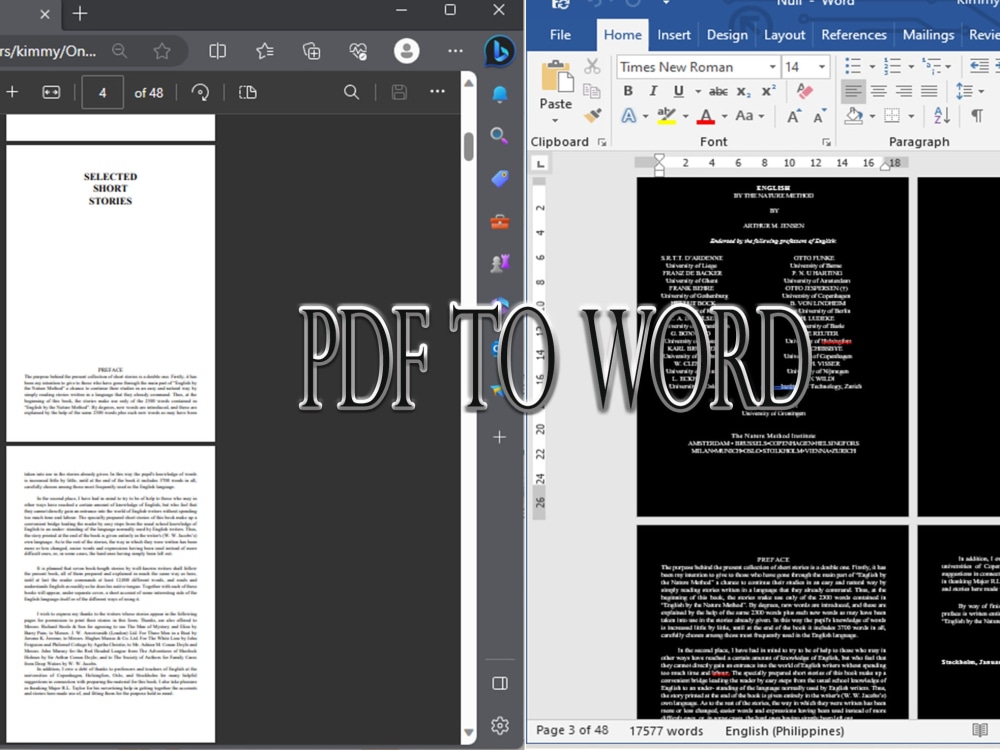Click the Sort A-Z icon
This screenshot has width=1000, height=750.
tap(941, 116)
